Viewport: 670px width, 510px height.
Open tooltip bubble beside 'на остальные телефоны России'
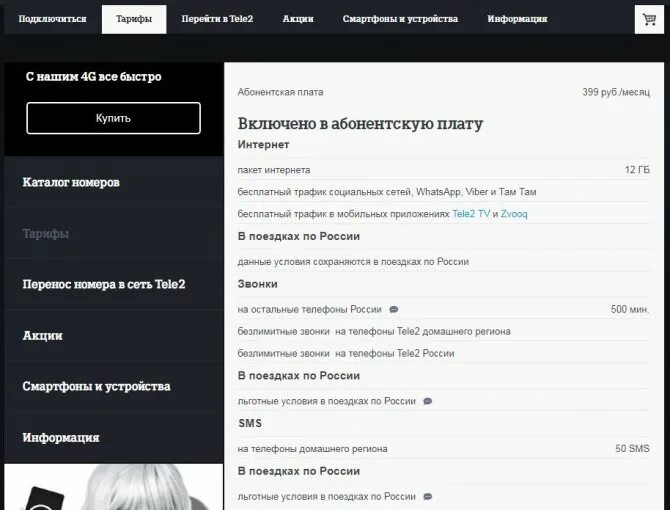(394, 309)
